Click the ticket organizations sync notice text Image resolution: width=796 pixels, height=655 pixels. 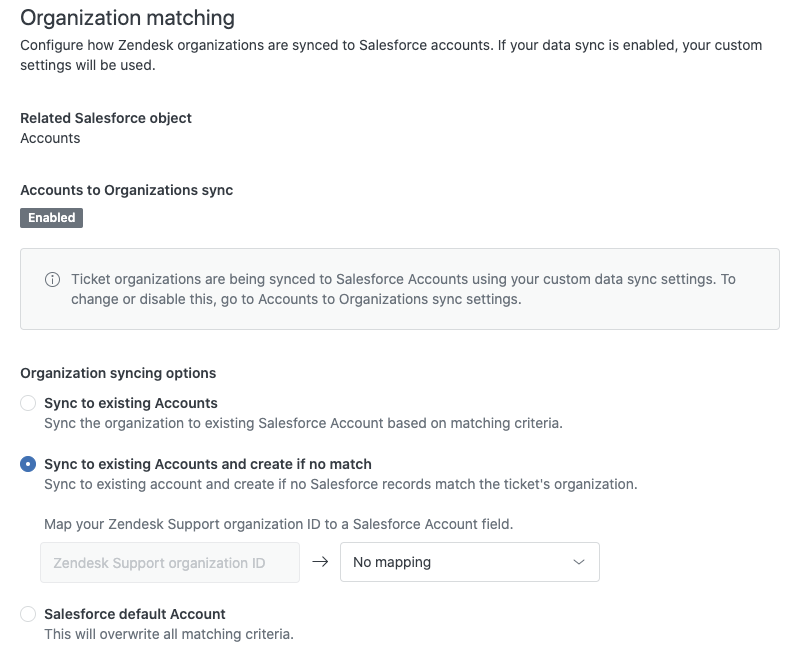(403, 289)
